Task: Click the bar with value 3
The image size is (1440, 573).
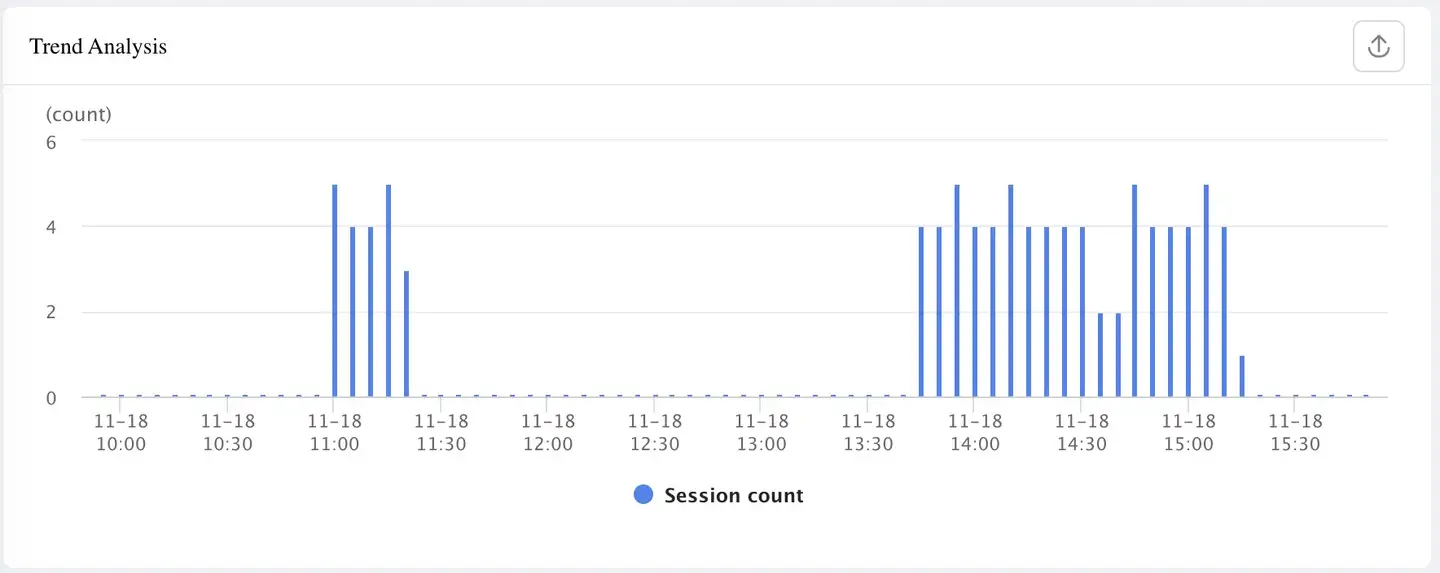Action: click(406, 334)
